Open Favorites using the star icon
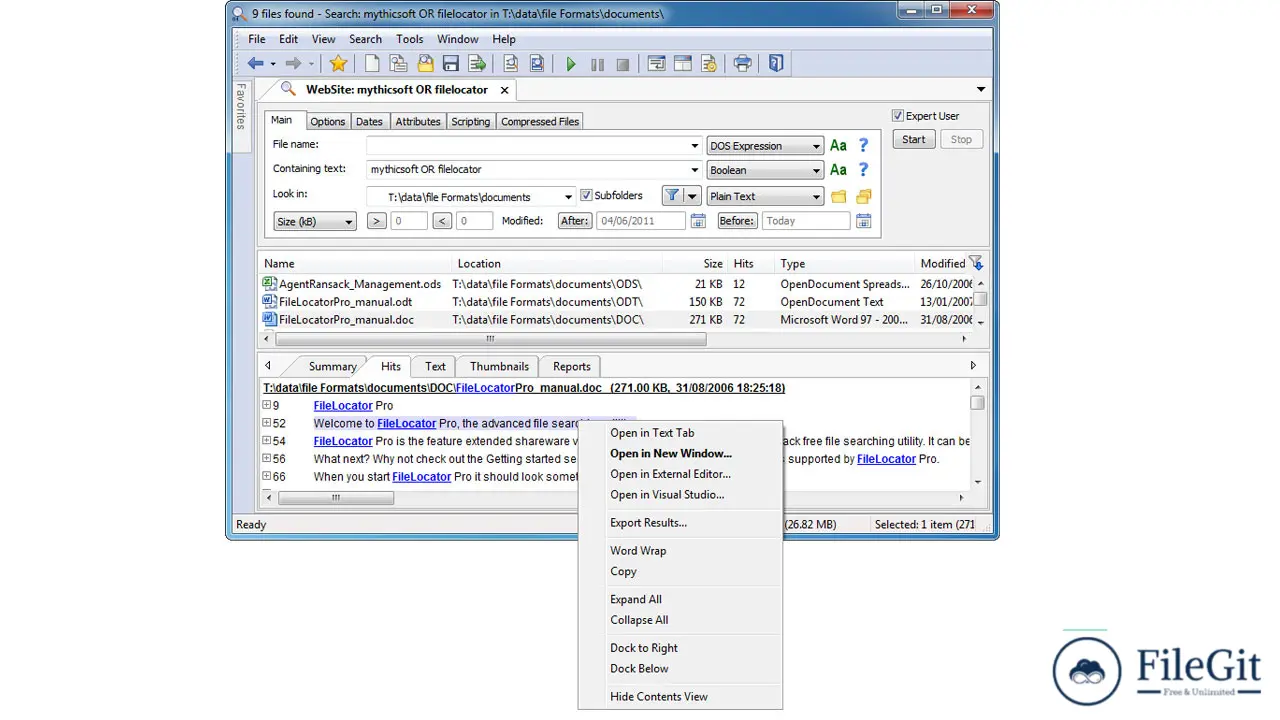 tap(338, 64)
